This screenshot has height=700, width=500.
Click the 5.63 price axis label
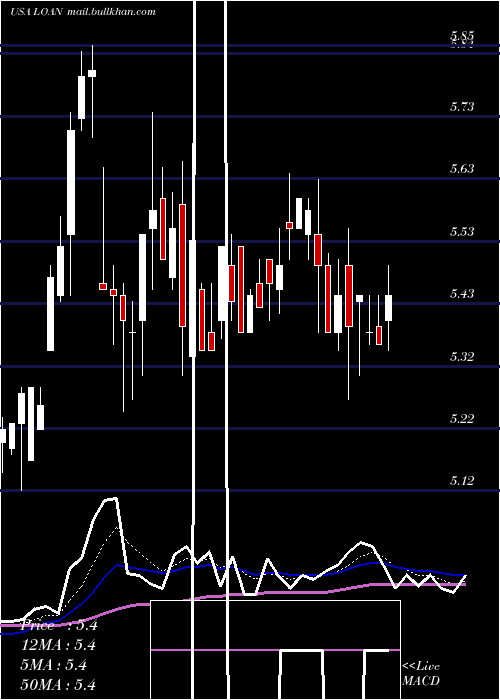pyautogui.click(x=462, y=169)
